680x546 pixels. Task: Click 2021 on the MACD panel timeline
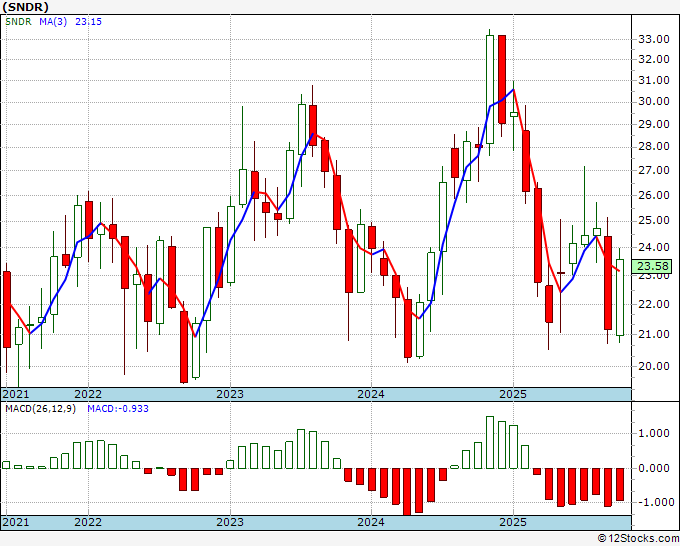[x=16, y=522]
